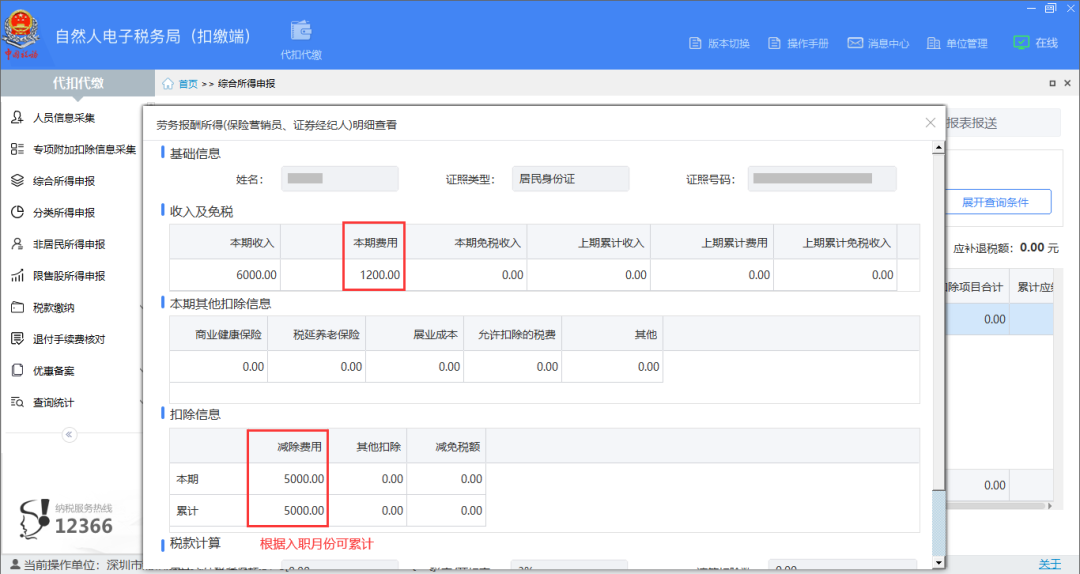Select 优惠备案 file icon
Image resolution: width=1080 pixels, height=574 pixels.
[x=17, y=371]
